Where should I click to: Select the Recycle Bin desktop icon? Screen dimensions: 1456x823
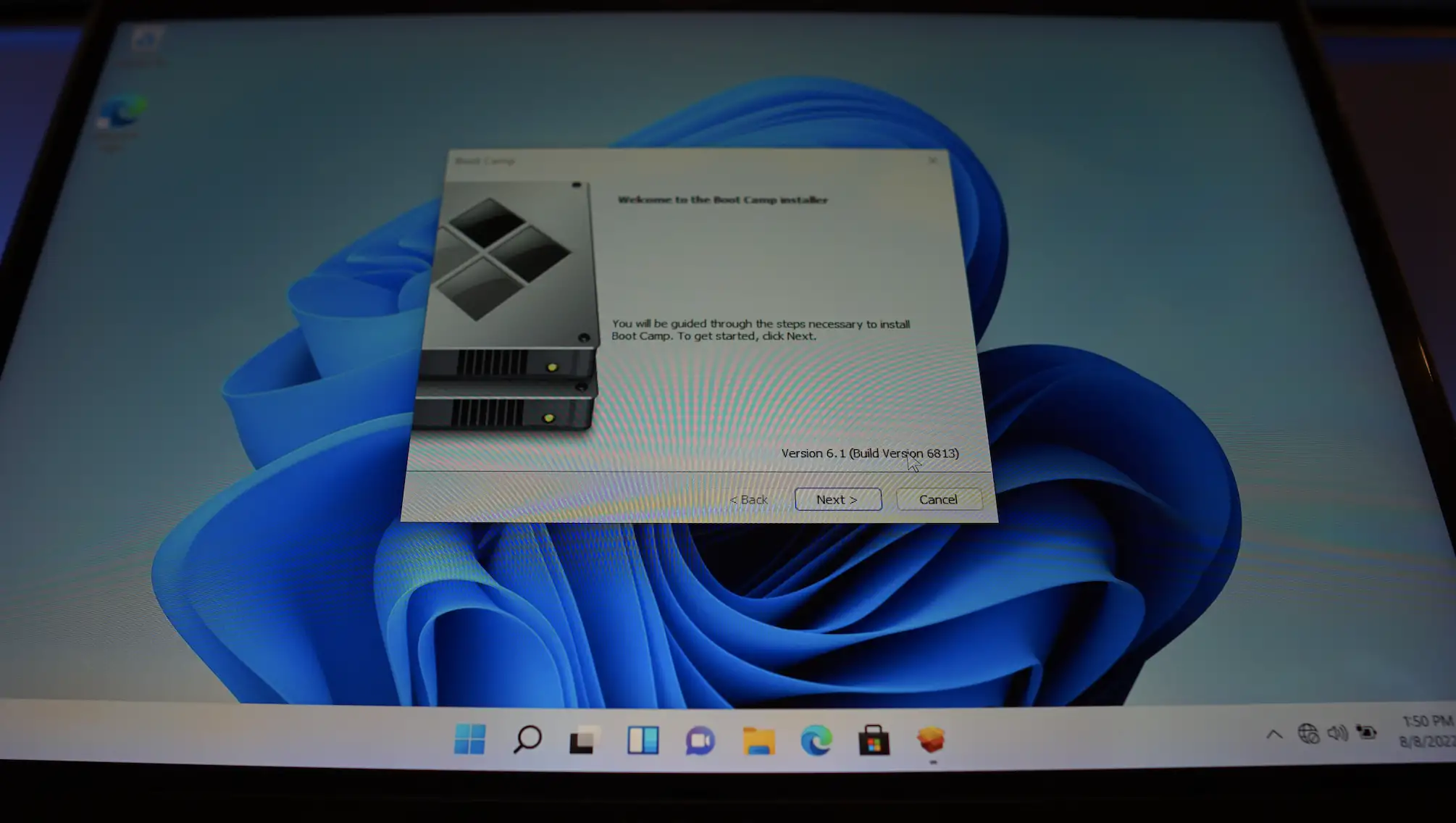tap(143, 45)
